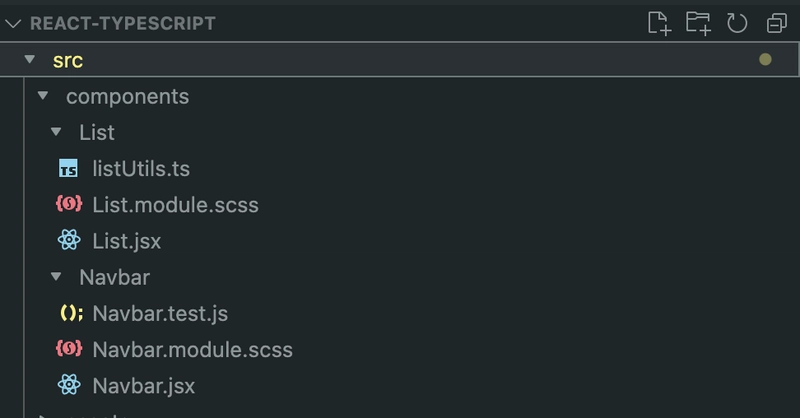Click the React icon beside Navbar.jsx
This screenshot has height=418, width=800.
69,385
